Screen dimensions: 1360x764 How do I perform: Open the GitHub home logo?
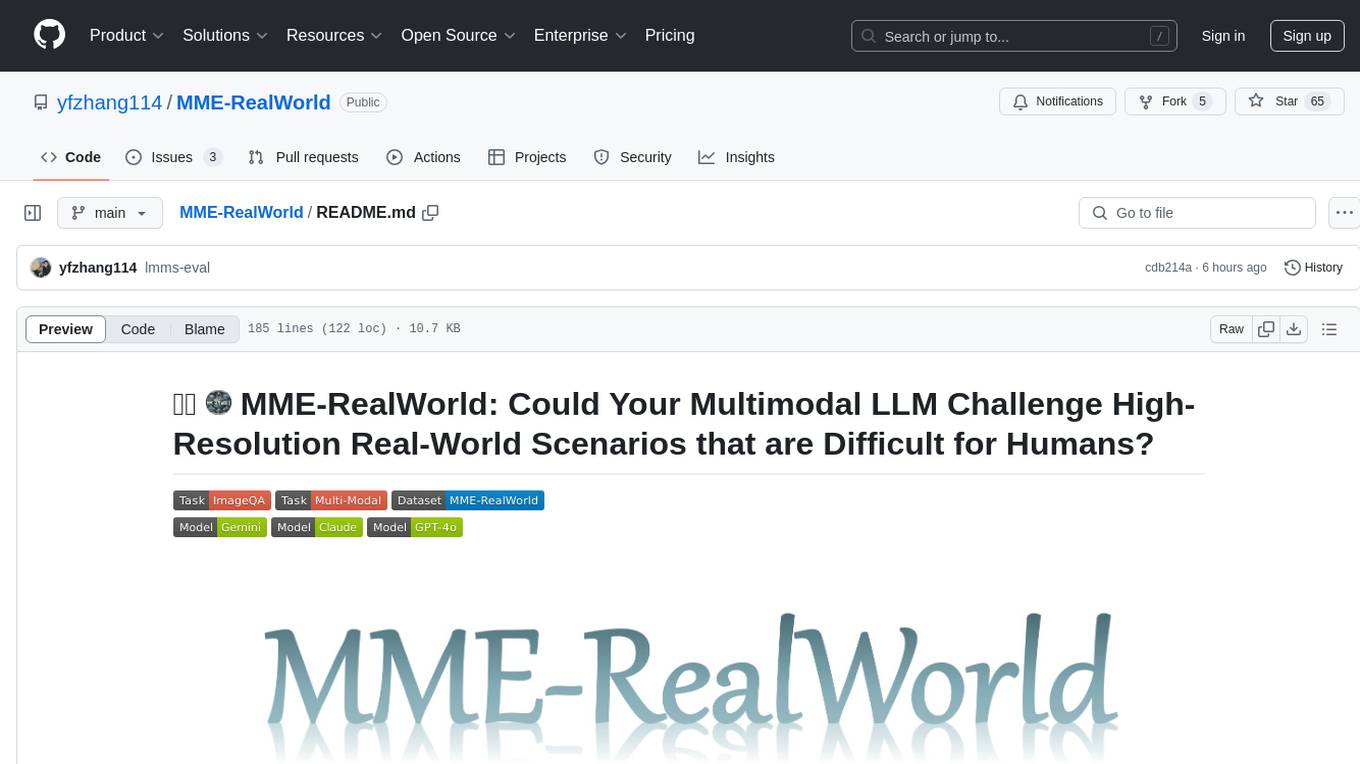[49, 35]
